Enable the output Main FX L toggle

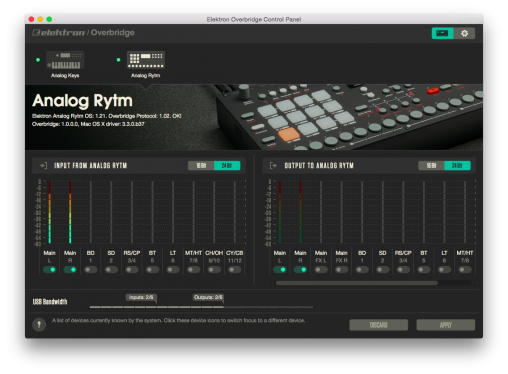(x=321, y=270)
